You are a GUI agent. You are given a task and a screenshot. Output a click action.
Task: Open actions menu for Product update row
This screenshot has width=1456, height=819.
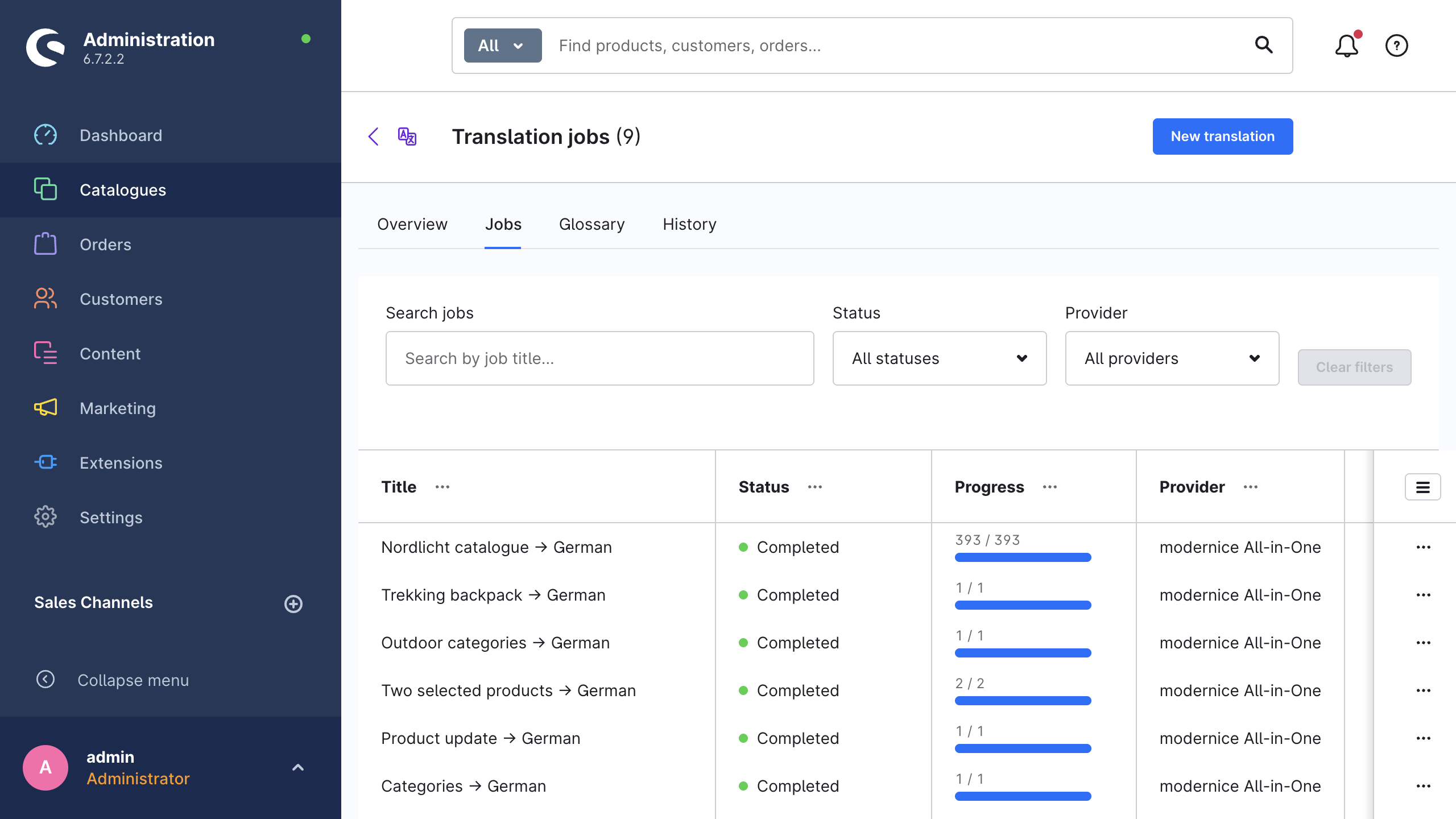(1424, 738)
